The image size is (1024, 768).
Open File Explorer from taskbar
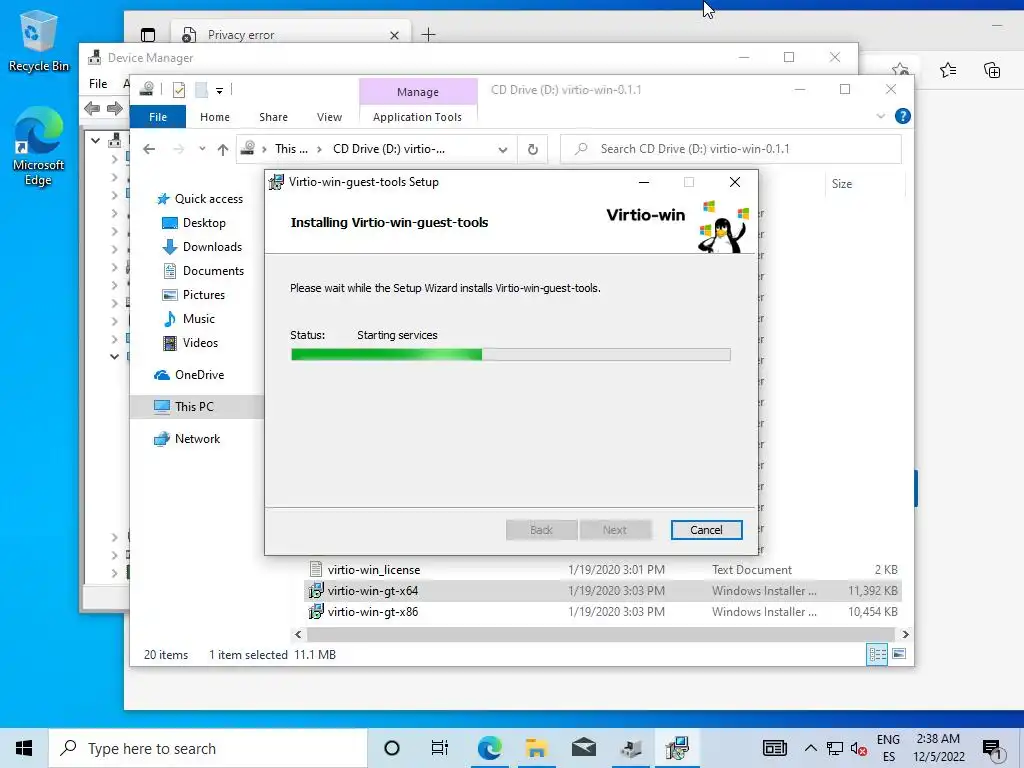pos(536,748)
